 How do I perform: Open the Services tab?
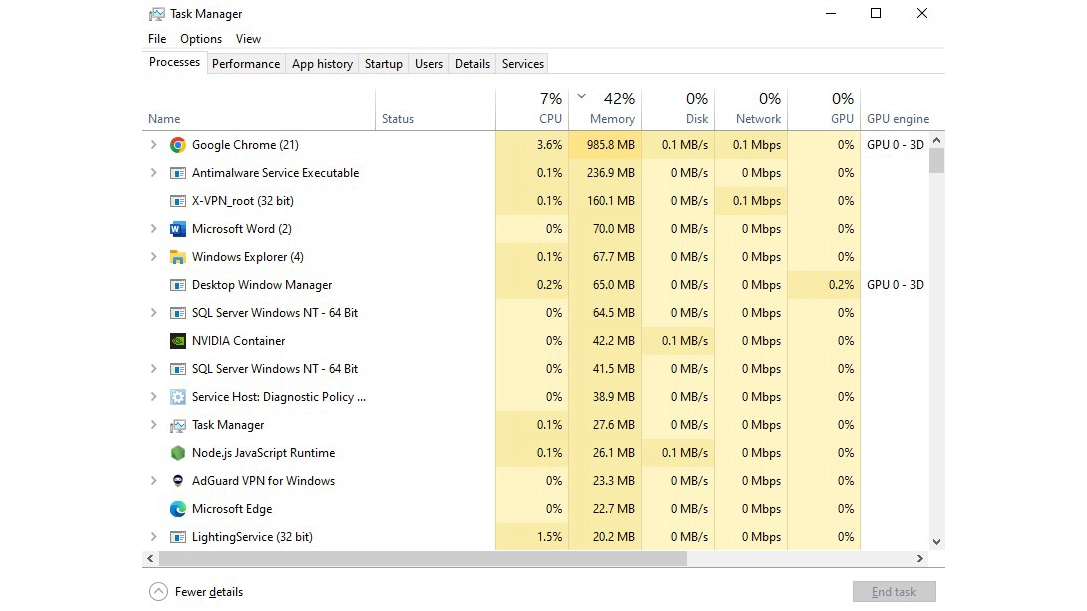(x=523, y=64)
